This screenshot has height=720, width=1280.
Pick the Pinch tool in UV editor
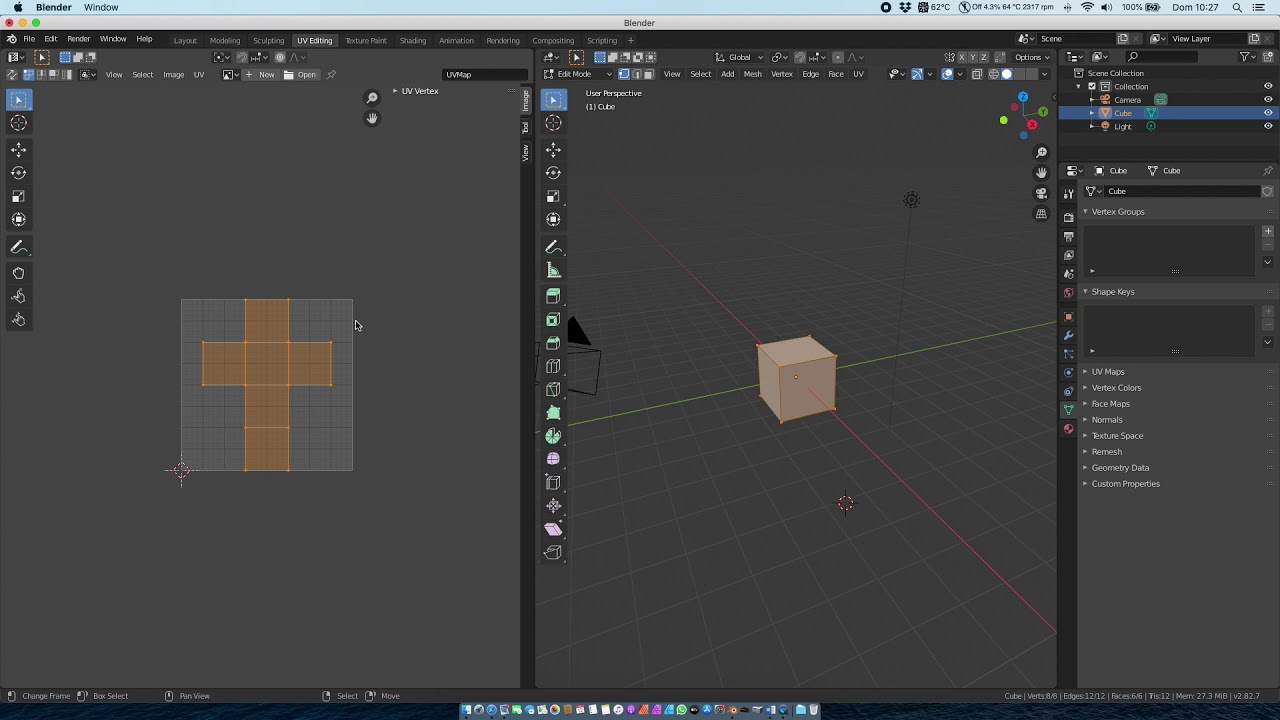click(x=18, y=320)
